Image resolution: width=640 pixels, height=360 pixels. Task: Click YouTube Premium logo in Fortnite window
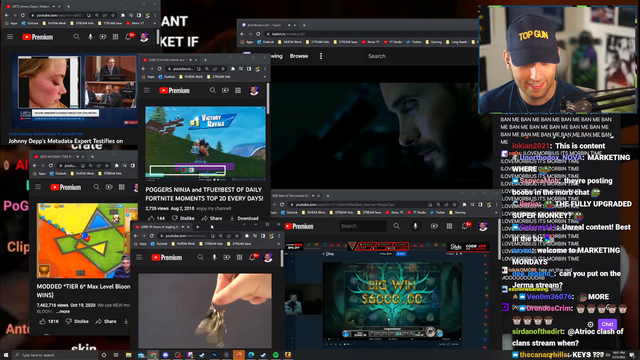point(174,90)
